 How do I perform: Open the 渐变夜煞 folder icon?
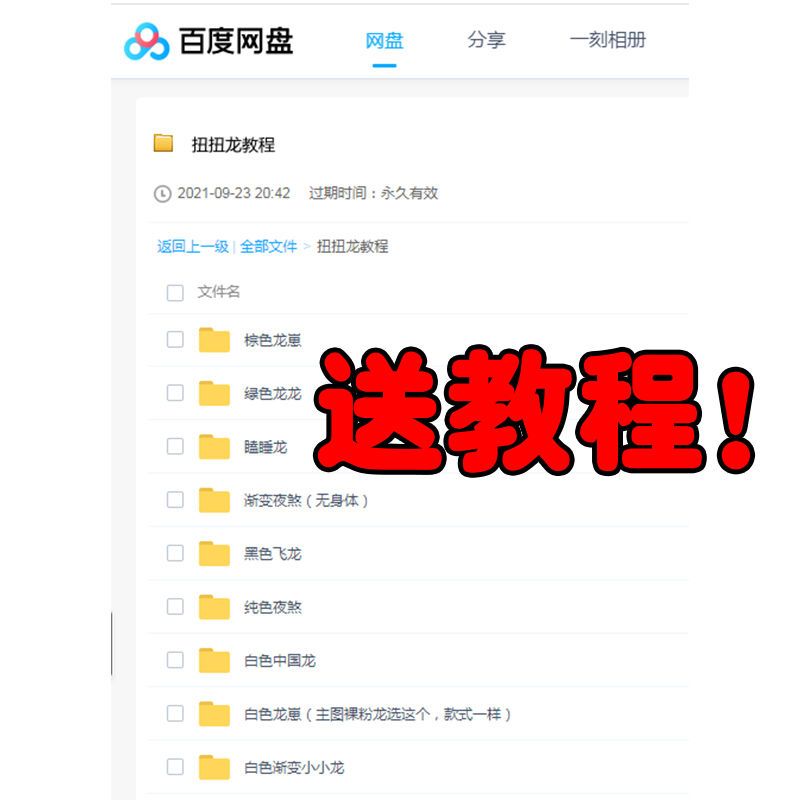[214, 500]
